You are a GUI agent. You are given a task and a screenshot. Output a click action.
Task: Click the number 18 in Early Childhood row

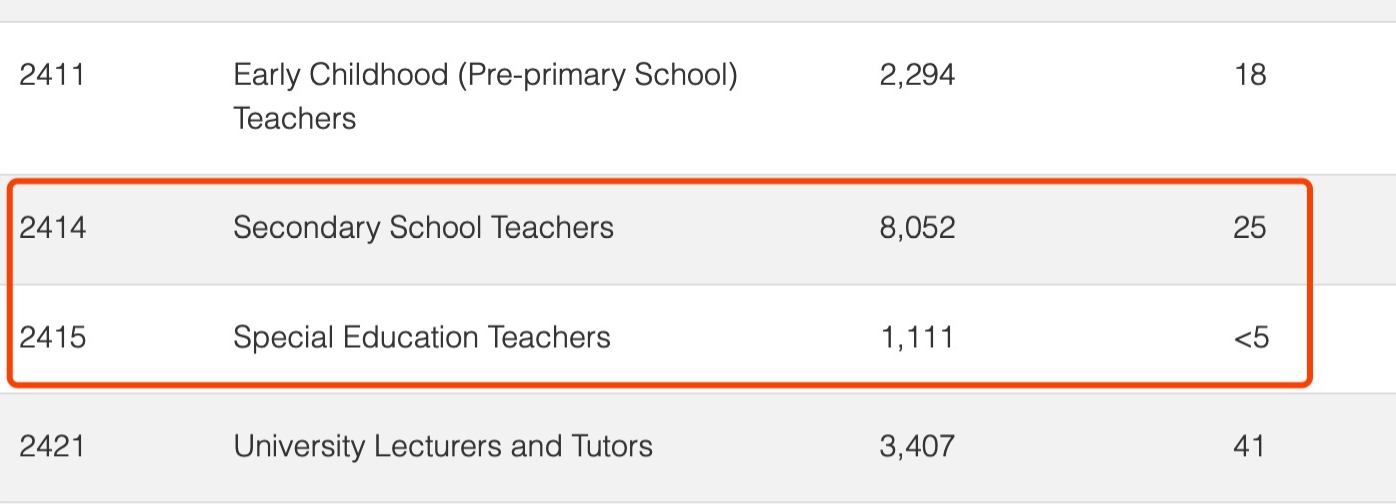pyautogui.click(x=1250, y=75)
